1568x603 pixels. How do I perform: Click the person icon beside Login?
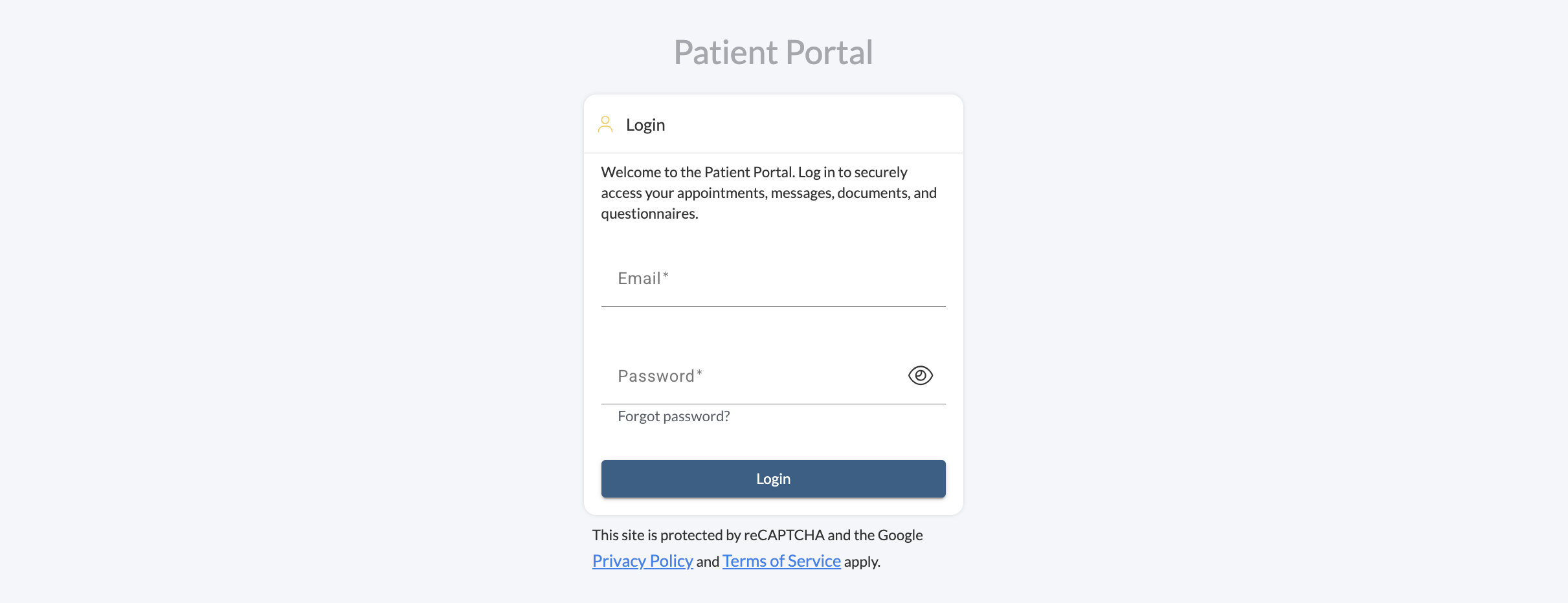(605, 124)
